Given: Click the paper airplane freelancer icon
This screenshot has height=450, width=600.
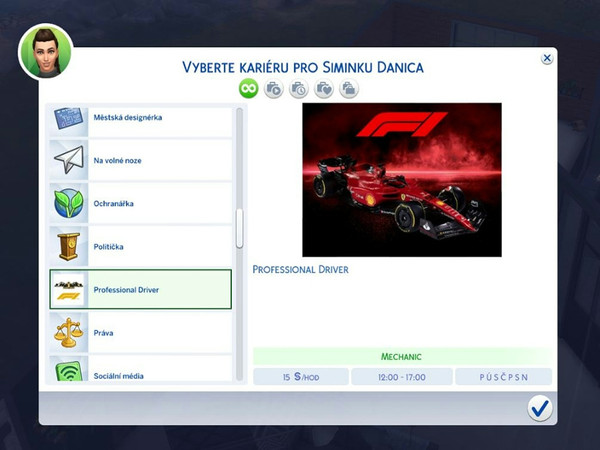Looking at the screenshot, I should pos(69,160).
